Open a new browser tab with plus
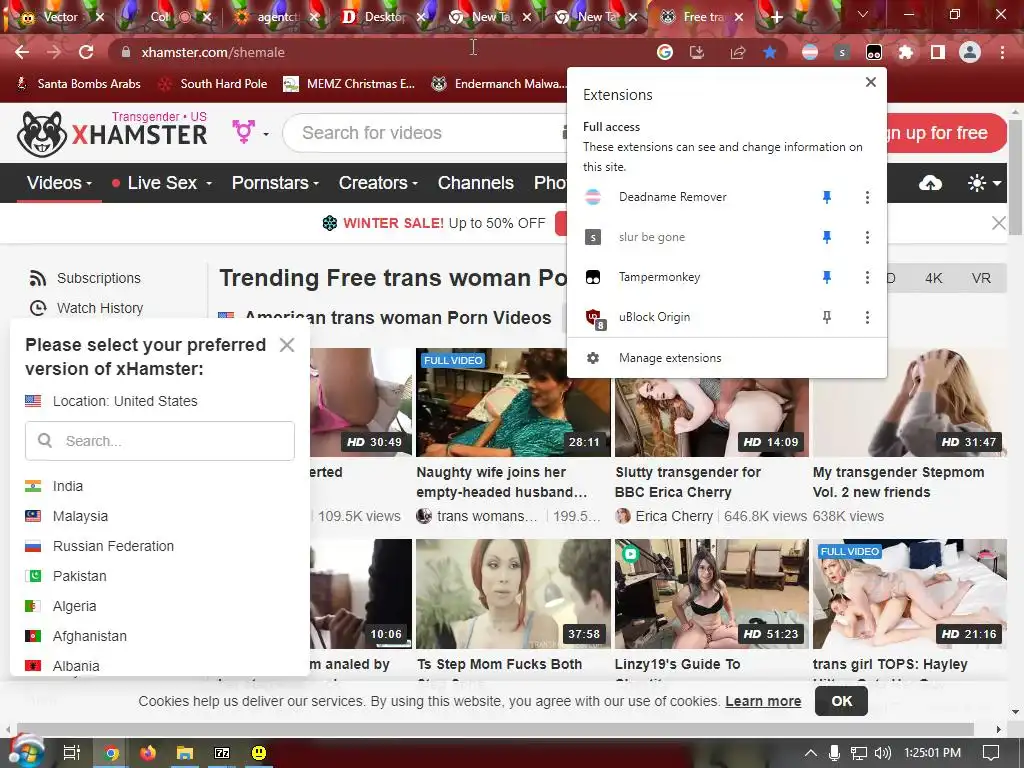The width and height of the screenshot is (1024, 768). pyautogui.click(x=776, y=17)
